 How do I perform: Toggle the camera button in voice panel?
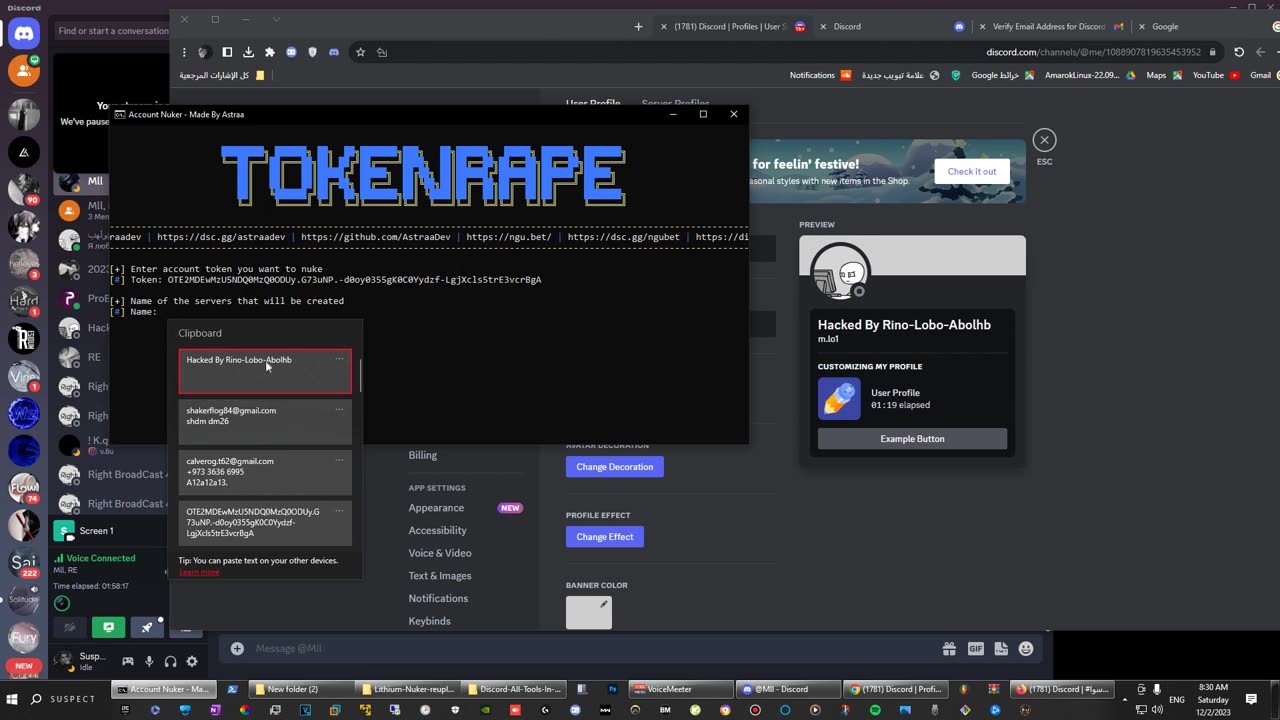[x=69, y=627]
